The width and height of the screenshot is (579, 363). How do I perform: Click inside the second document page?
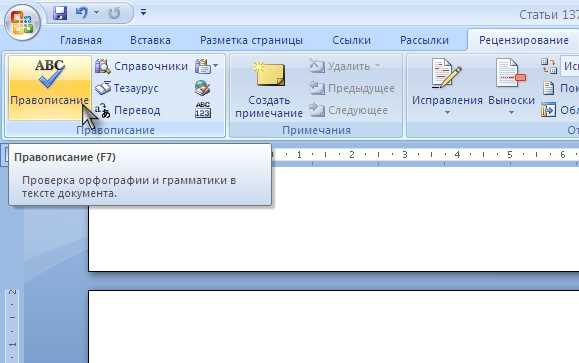click(x=334, y=327)
